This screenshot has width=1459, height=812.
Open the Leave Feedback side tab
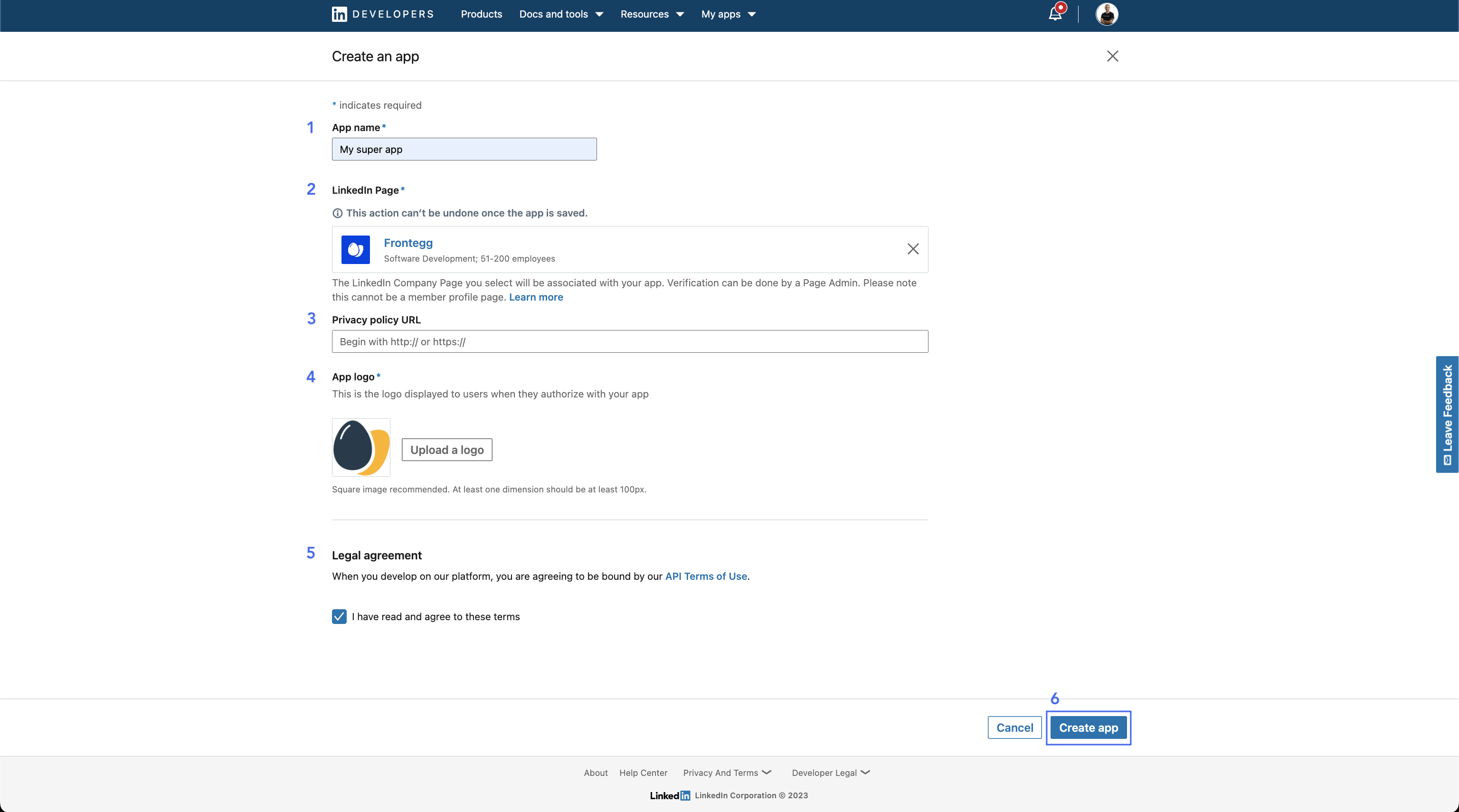(x=1447, y=415)
